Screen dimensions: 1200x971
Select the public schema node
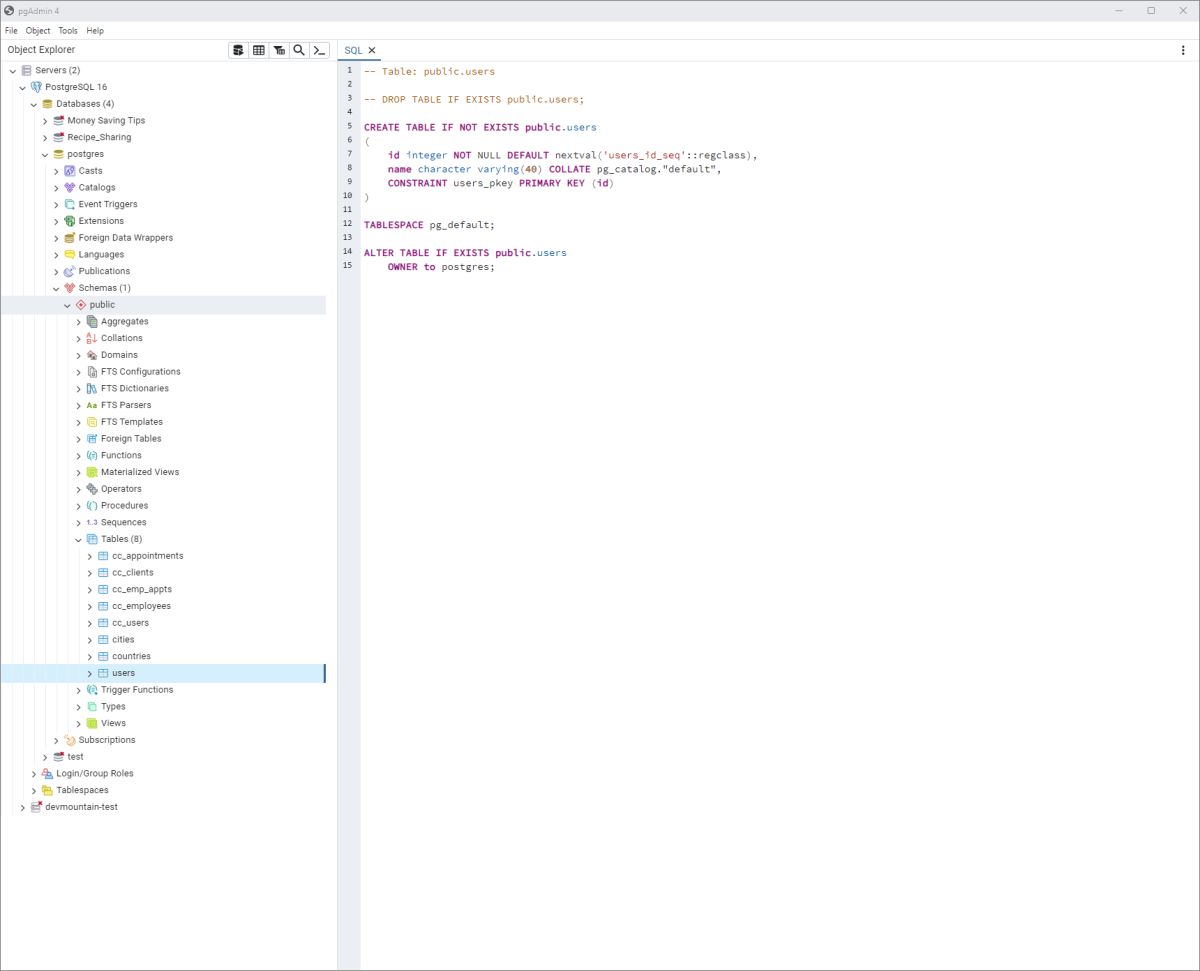point(102,305)
